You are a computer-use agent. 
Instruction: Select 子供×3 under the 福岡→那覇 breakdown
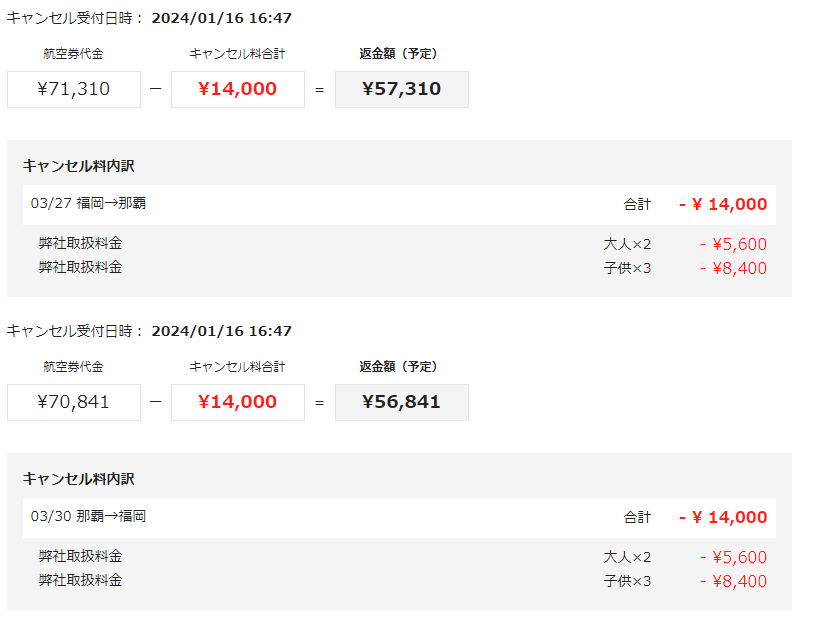point(627,268)
